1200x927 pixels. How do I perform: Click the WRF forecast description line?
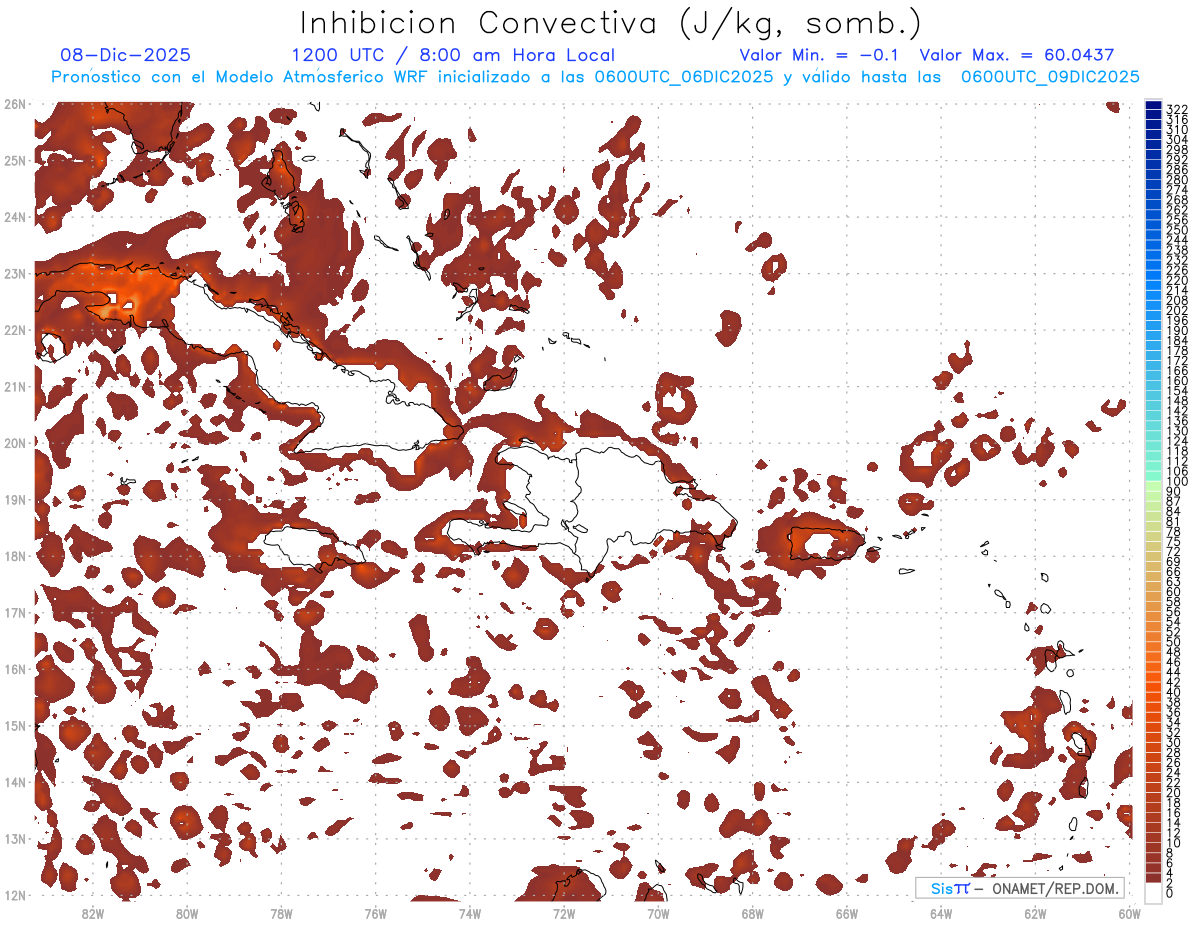595,77
